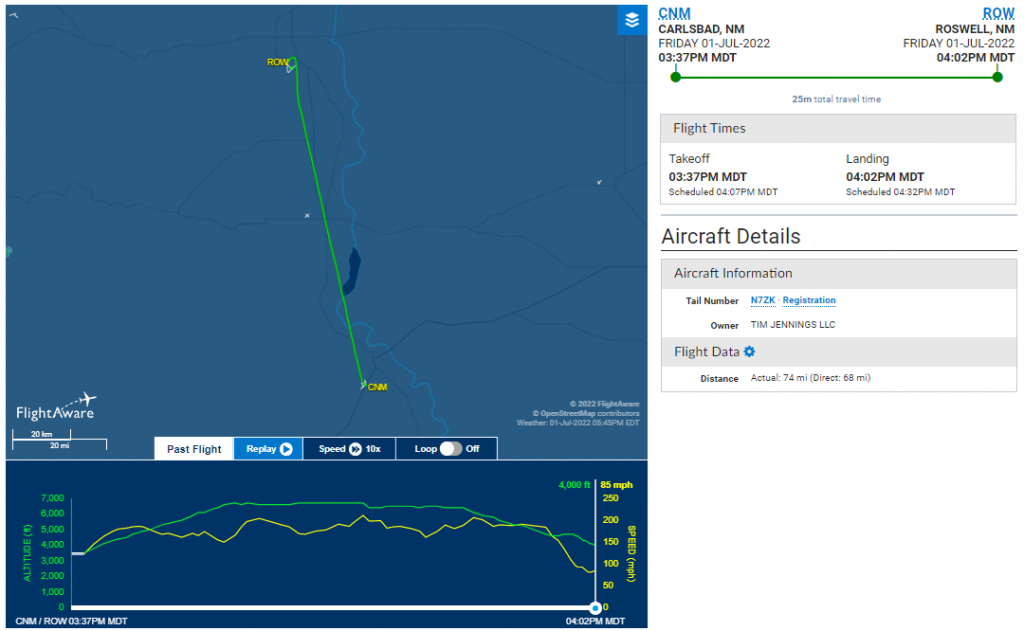Toggle the Loop switch
Image resolution: width=1024 pixels, height=631 pixels.
(451, 449)
